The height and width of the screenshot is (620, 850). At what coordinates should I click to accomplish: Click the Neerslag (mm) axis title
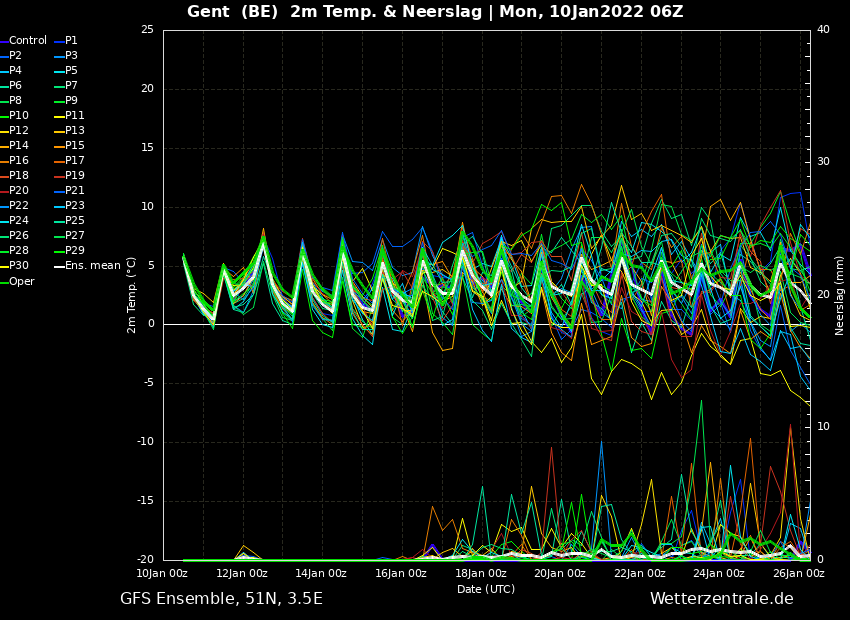click(840, 295)
